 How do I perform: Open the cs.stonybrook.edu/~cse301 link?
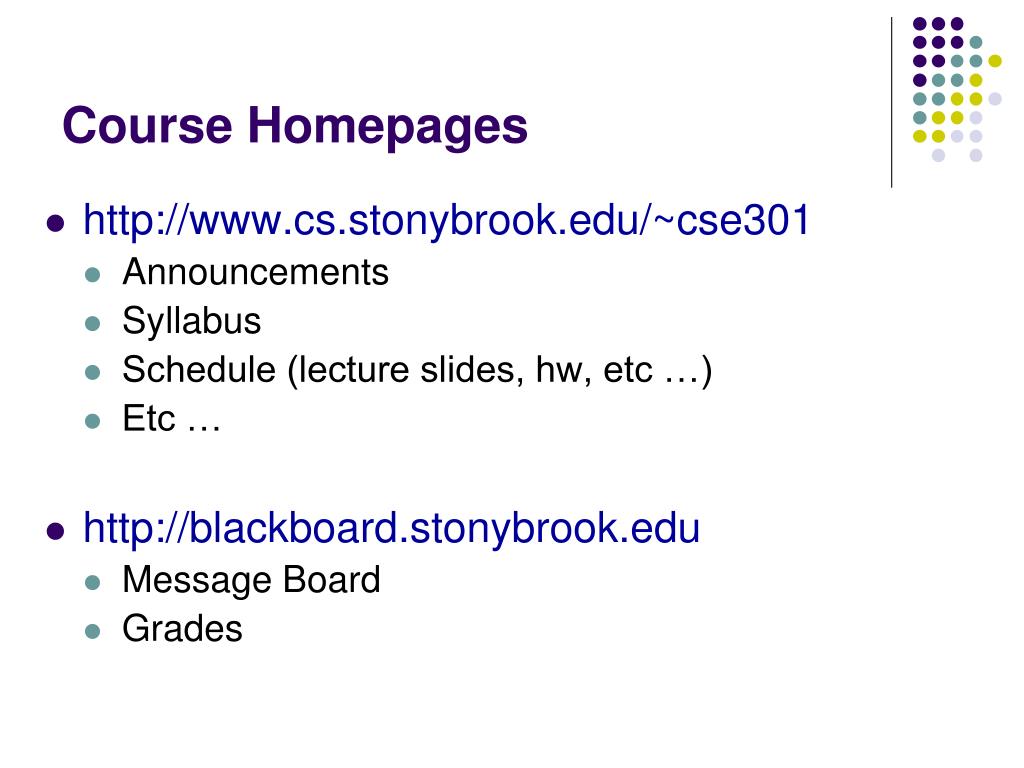pyautogui.click(x=446, y=221)
